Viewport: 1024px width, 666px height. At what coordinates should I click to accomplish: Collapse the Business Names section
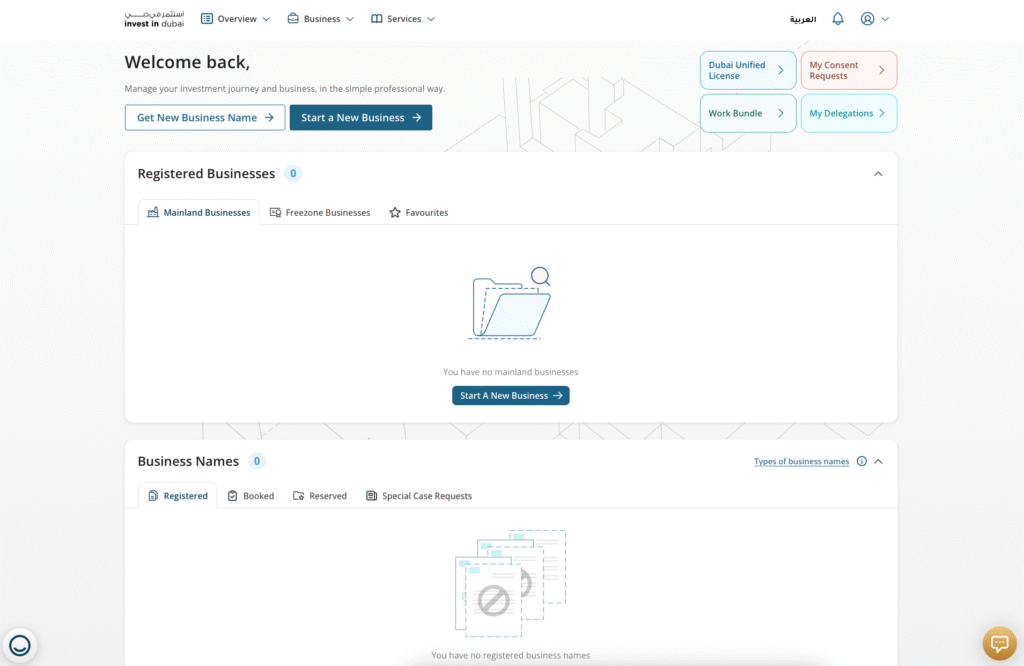(x=878, y=461)
